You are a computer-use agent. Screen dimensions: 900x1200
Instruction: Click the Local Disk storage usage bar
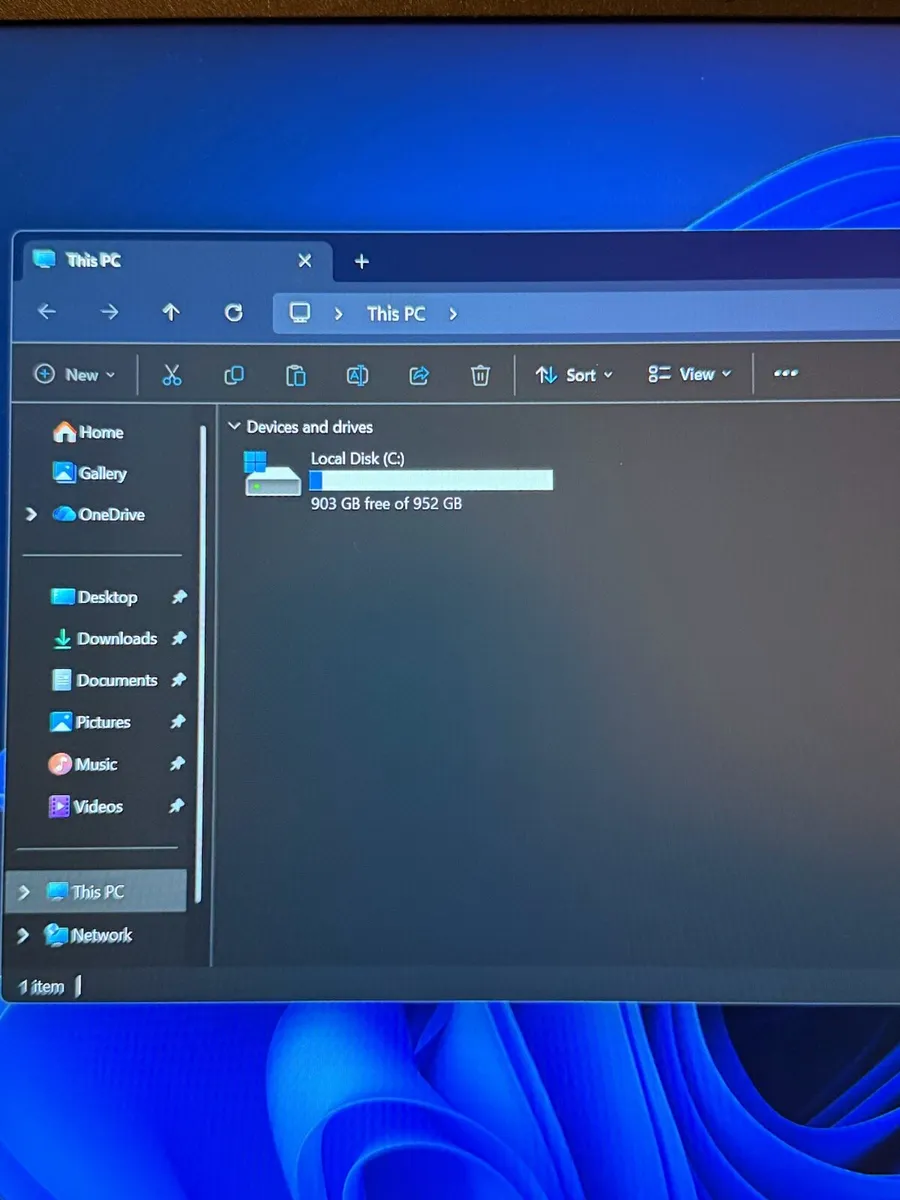pyautogui.click(x=431, y=480)
